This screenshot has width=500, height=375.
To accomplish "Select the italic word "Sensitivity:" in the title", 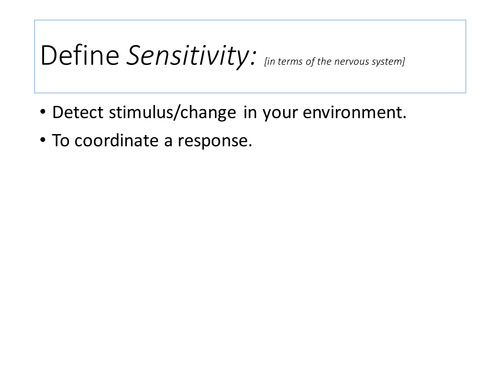I will point(191,56).
